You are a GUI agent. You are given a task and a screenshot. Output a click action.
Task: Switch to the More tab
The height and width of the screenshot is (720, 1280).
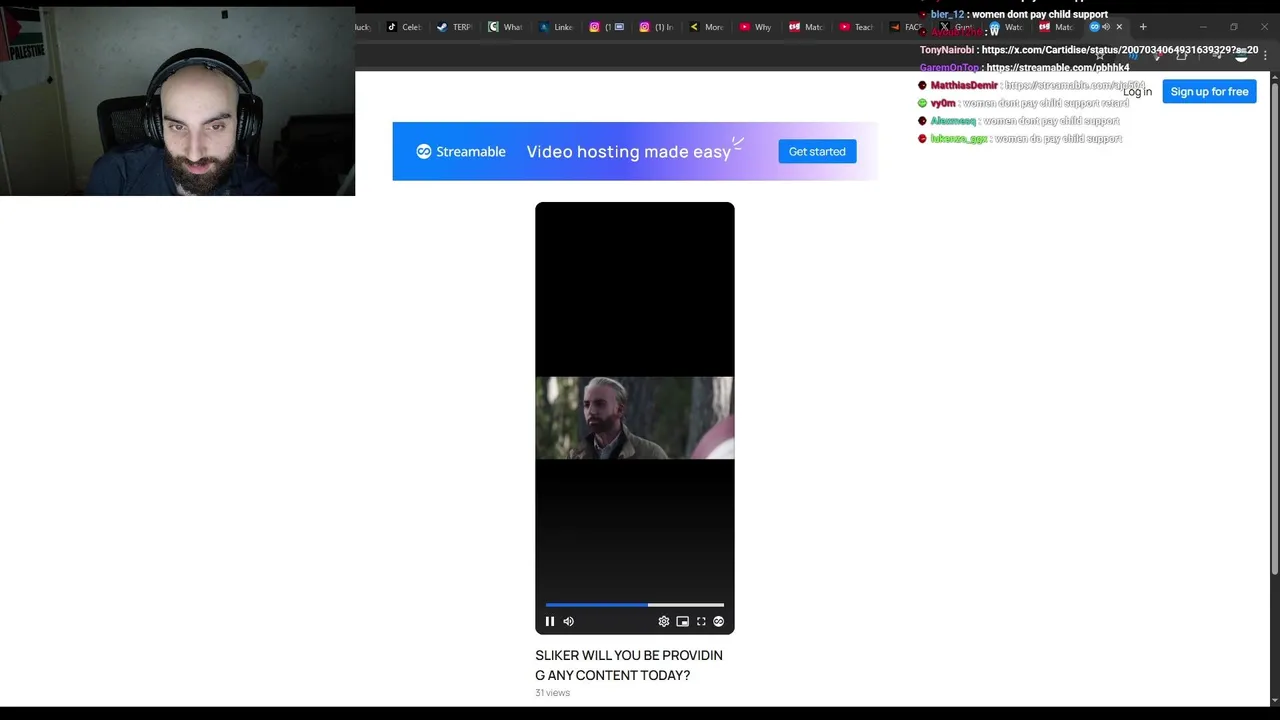[707, 27]
